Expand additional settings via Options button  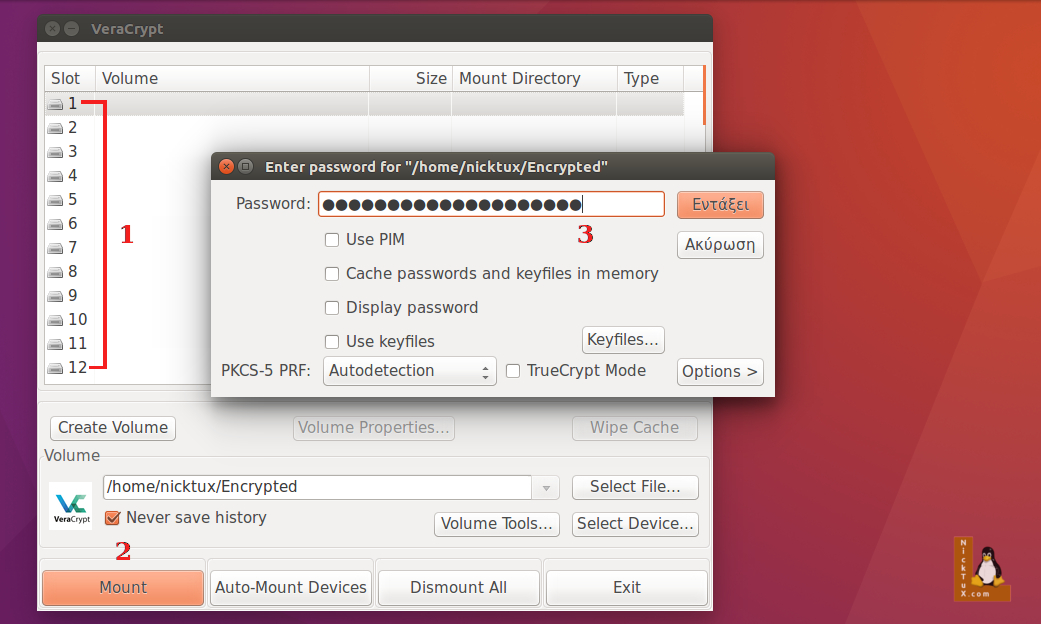tap(719, 371)
